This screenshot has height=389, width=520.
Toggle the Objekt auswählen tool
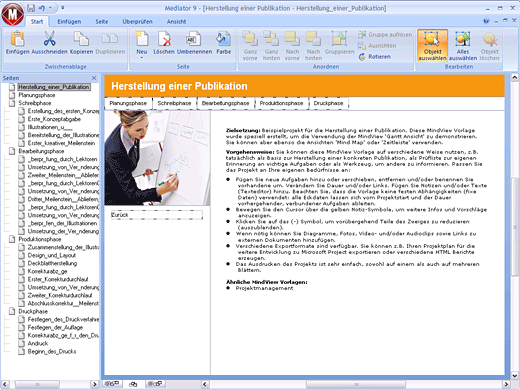click(x=432, y=45)
